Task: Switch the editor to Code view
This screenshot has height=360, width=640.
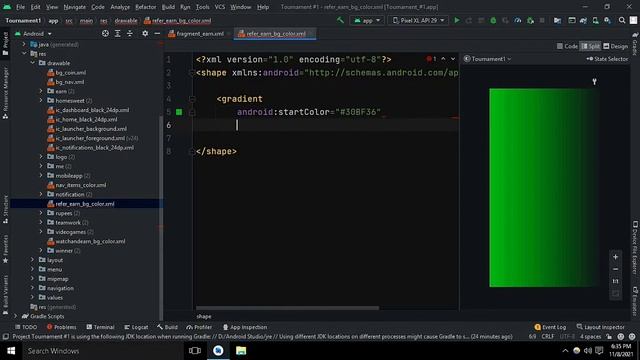Action: pyautogui.click(x=567, y=46)
